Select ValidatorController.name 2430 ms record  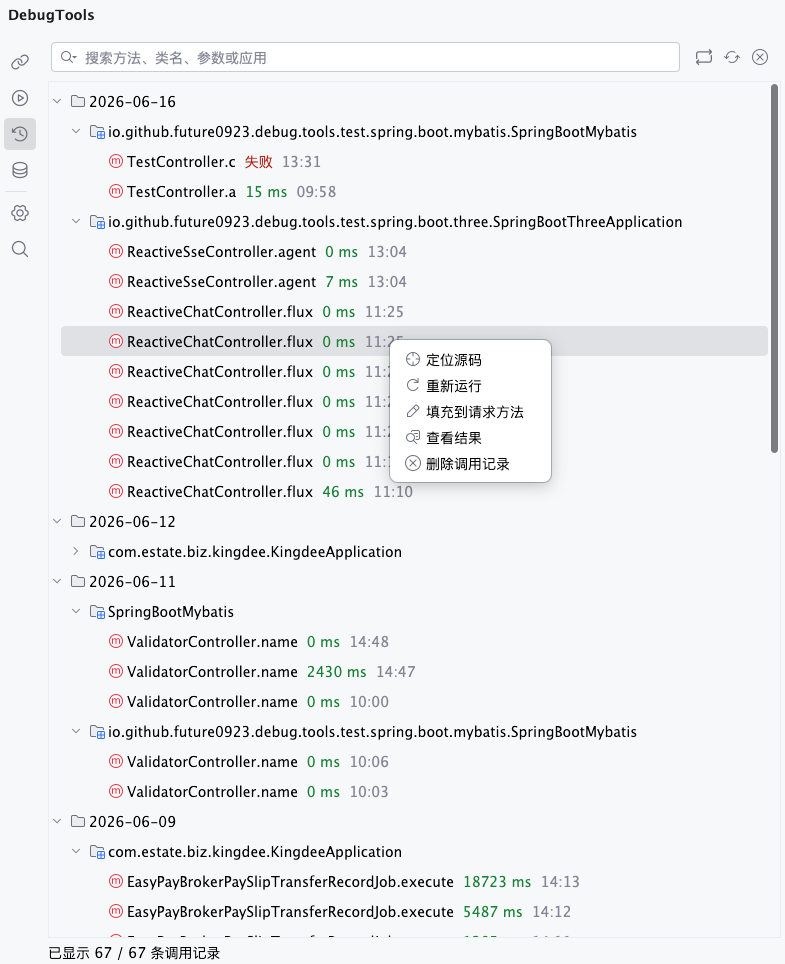[414, 672]
